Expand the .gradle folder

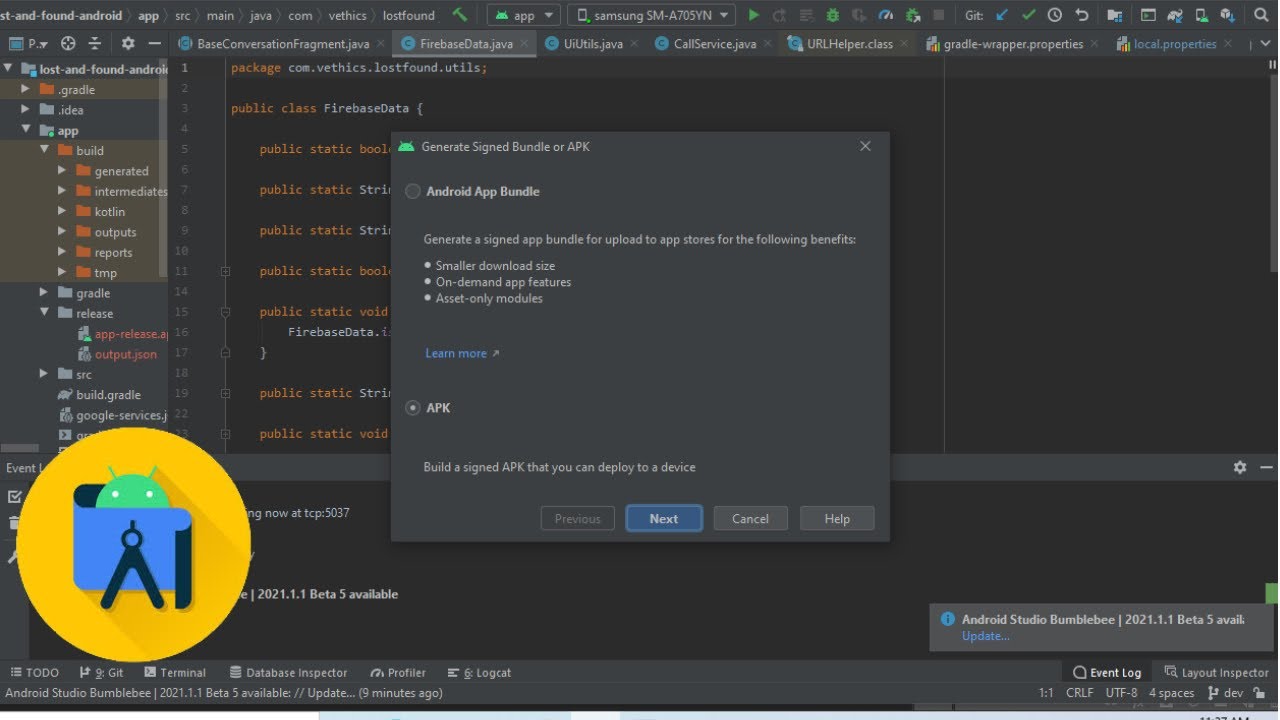tap(26, 89)
